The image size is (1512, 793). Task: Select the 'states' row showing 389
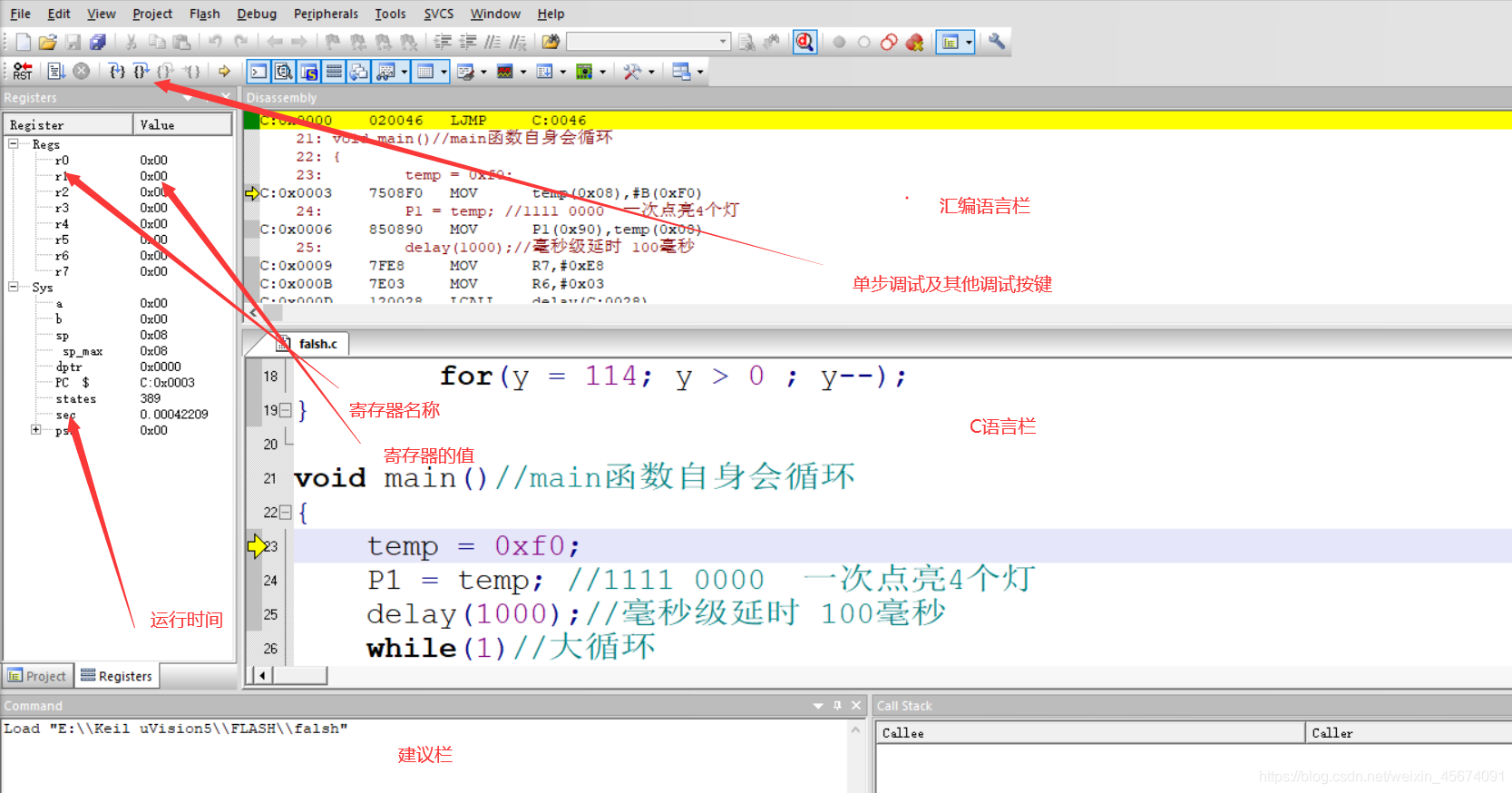(118, 398)
